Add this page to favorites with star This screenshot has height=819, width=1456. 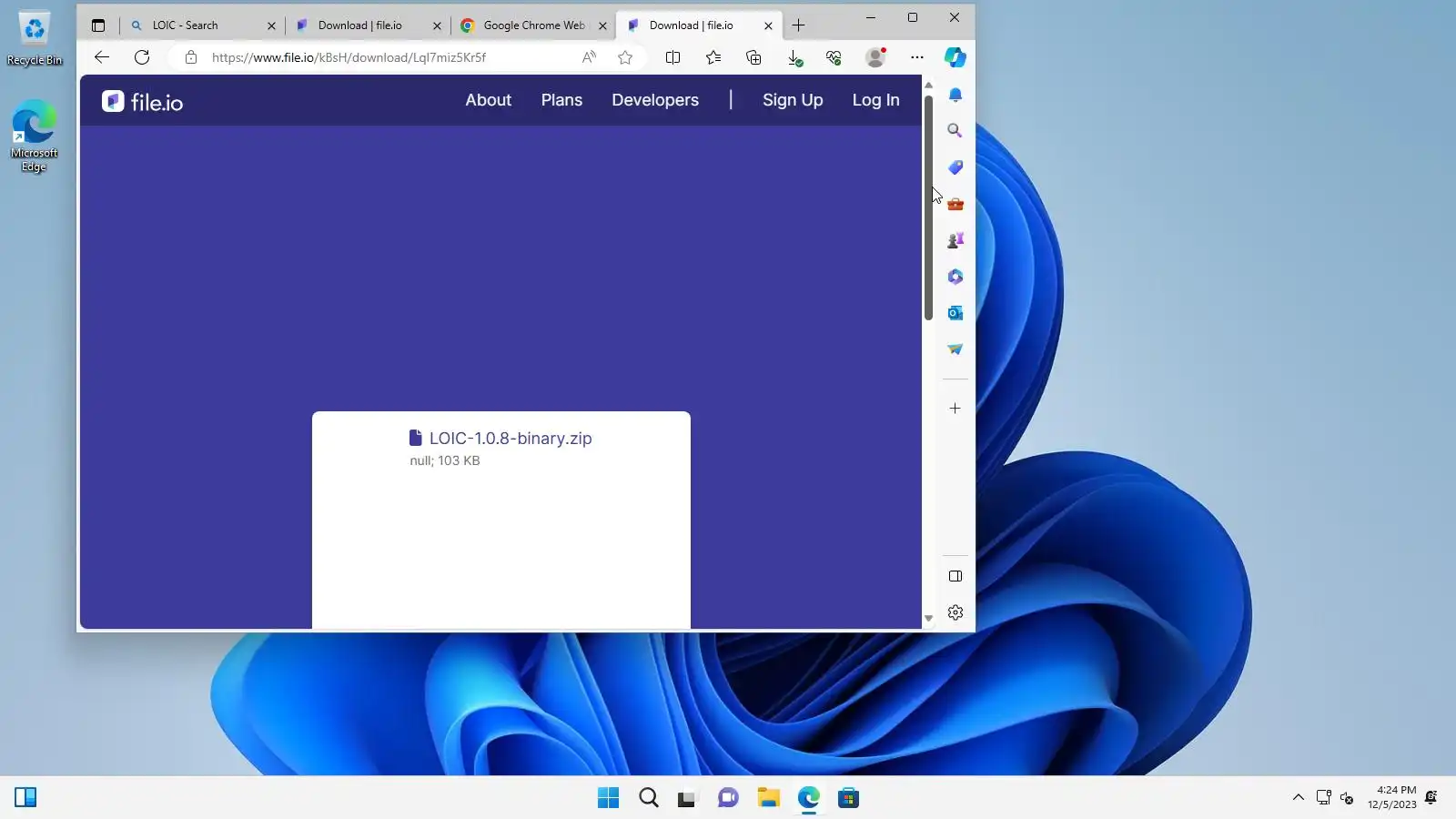pyautogui.click(x=625, y=57)
